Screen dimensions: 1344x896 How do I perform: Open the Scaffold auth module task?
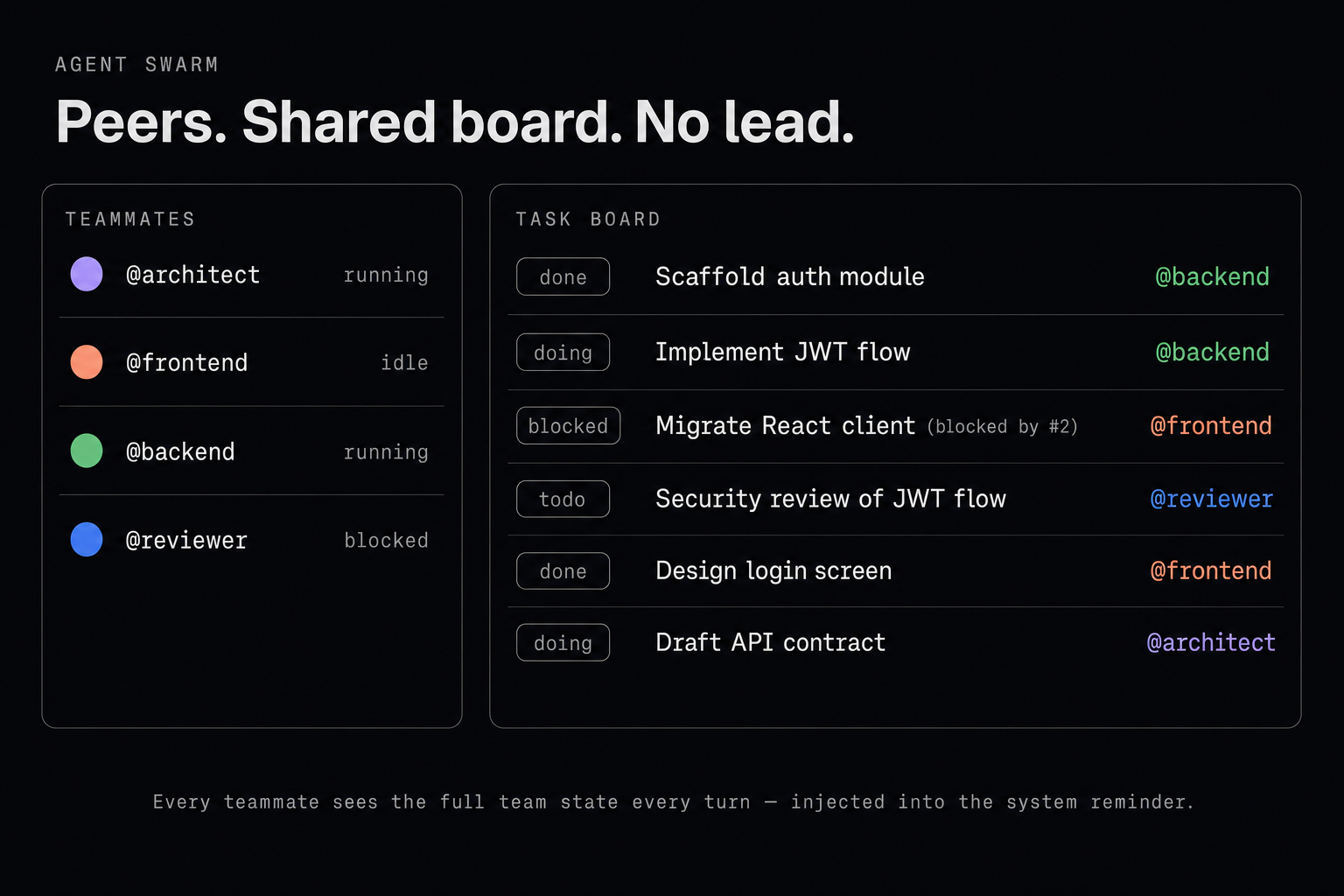pyautogui.click(x=789, y=276)
